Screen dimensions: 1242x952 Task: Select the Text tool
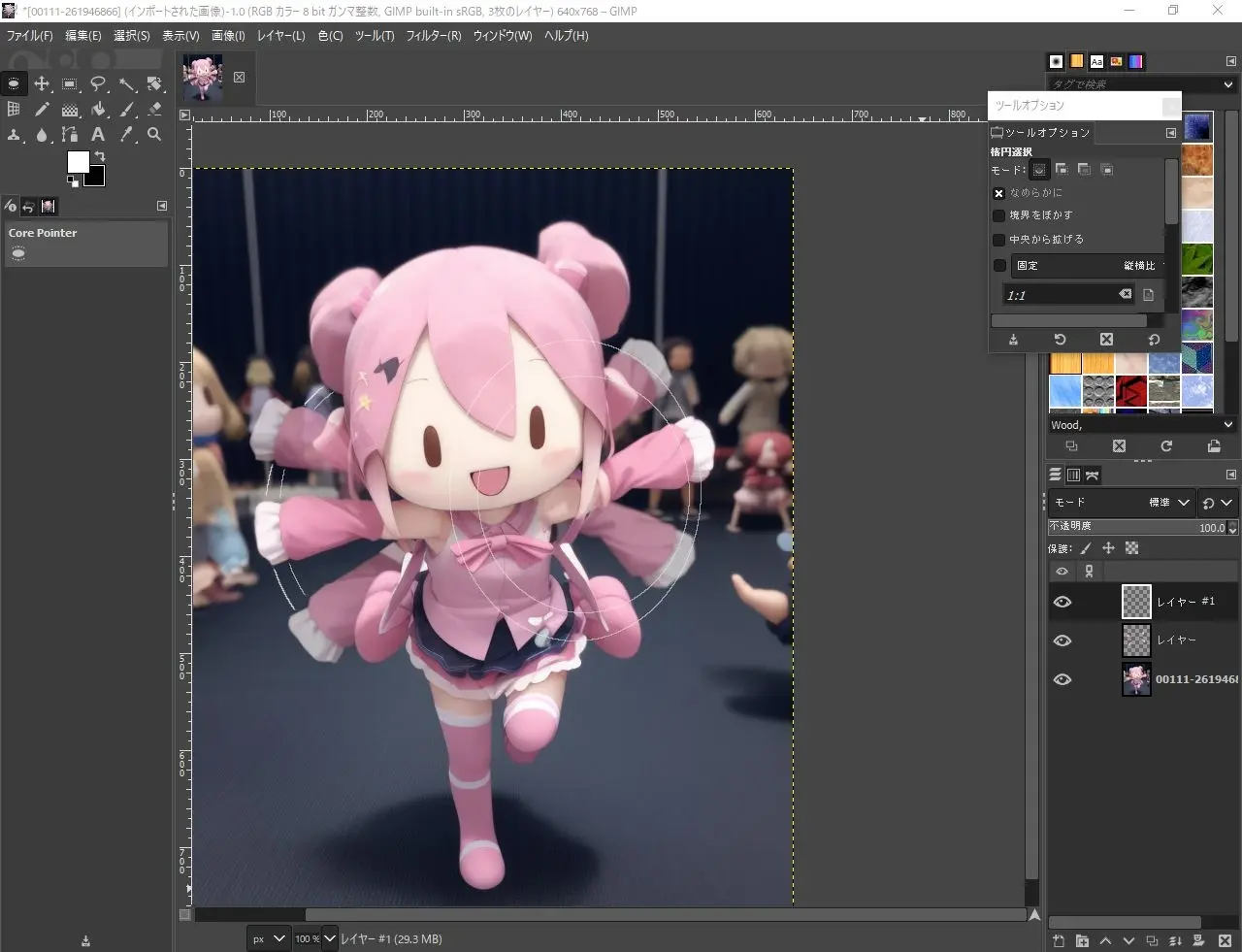(98, 135)
